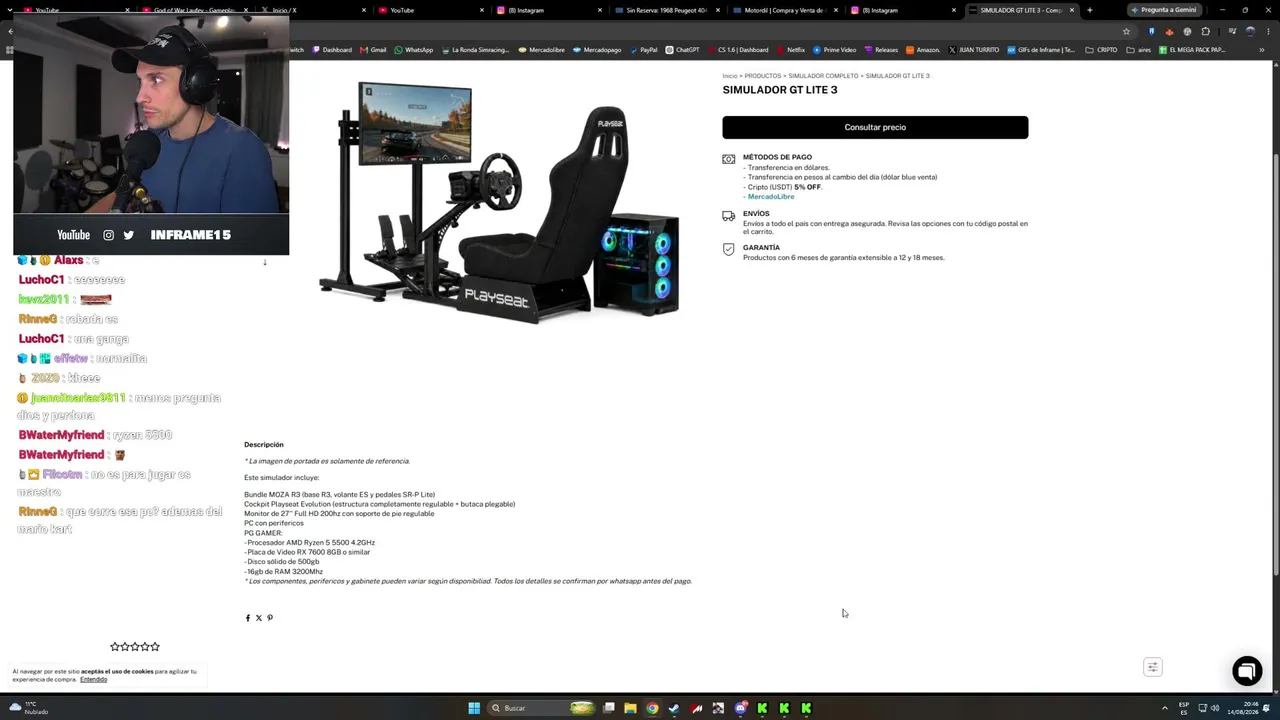The width and height of the screenshot is (1280, 720).
Task: Click the filter sliders icon near chat
Action: tap(1153, 667)
